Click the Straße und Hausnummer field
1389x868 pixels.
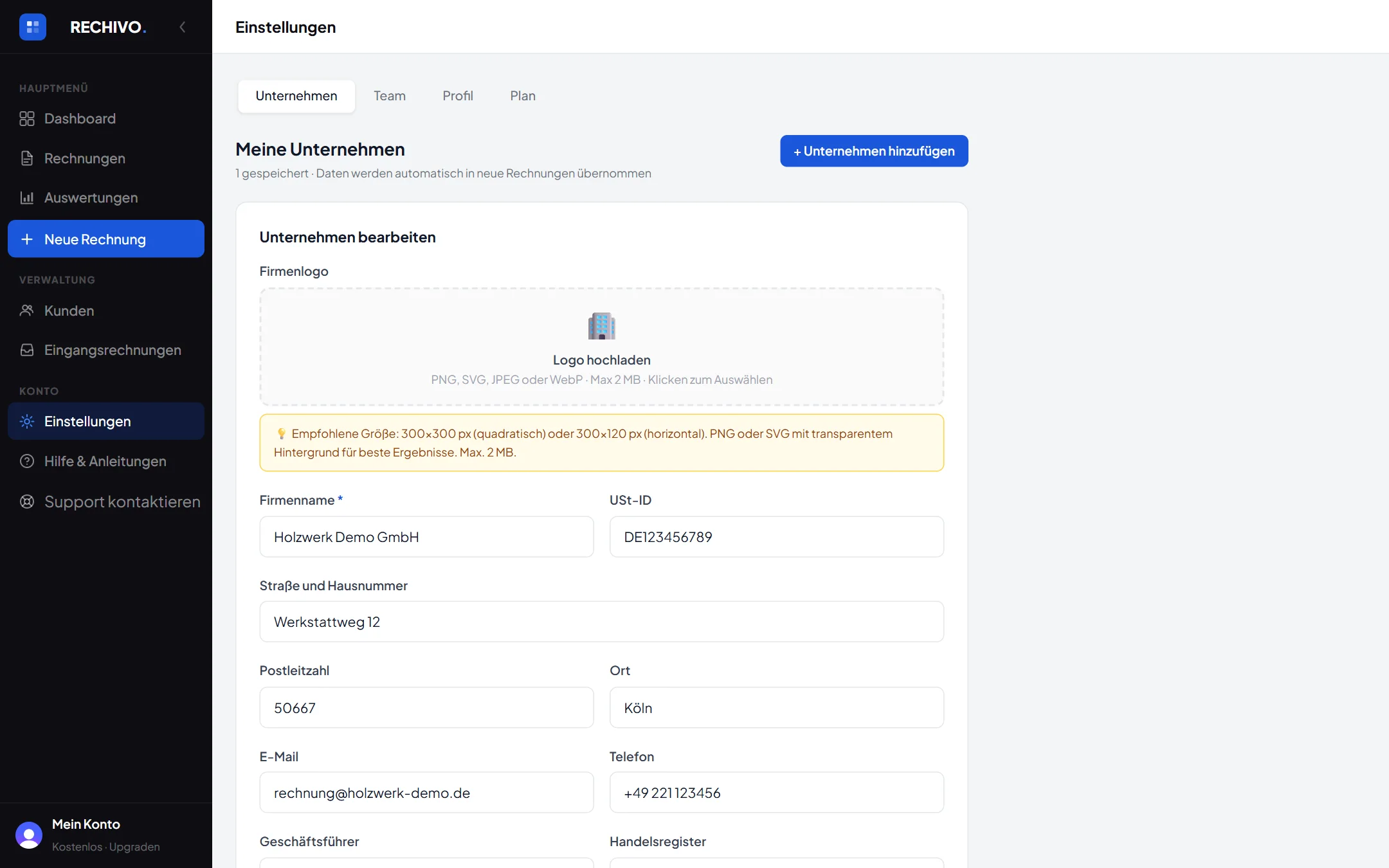coord(602,622)
